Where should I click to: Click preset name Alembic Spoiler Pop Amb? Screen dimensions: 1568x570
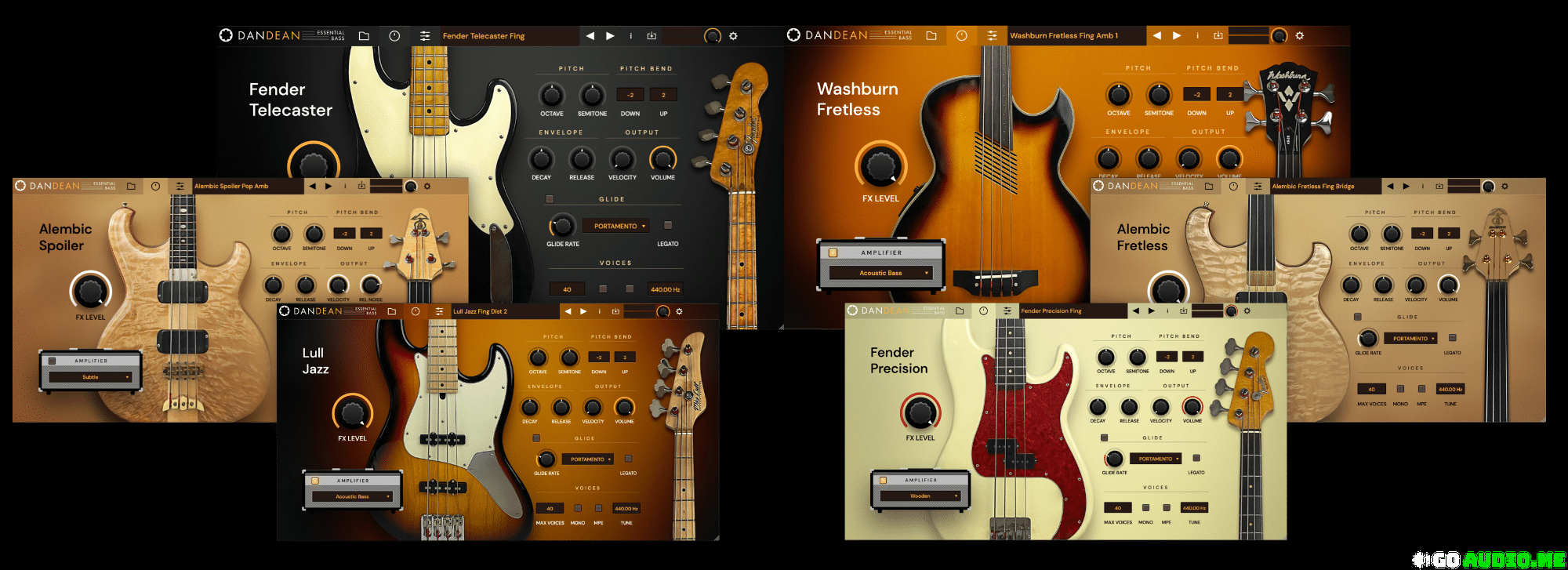(x=231, y=187)
